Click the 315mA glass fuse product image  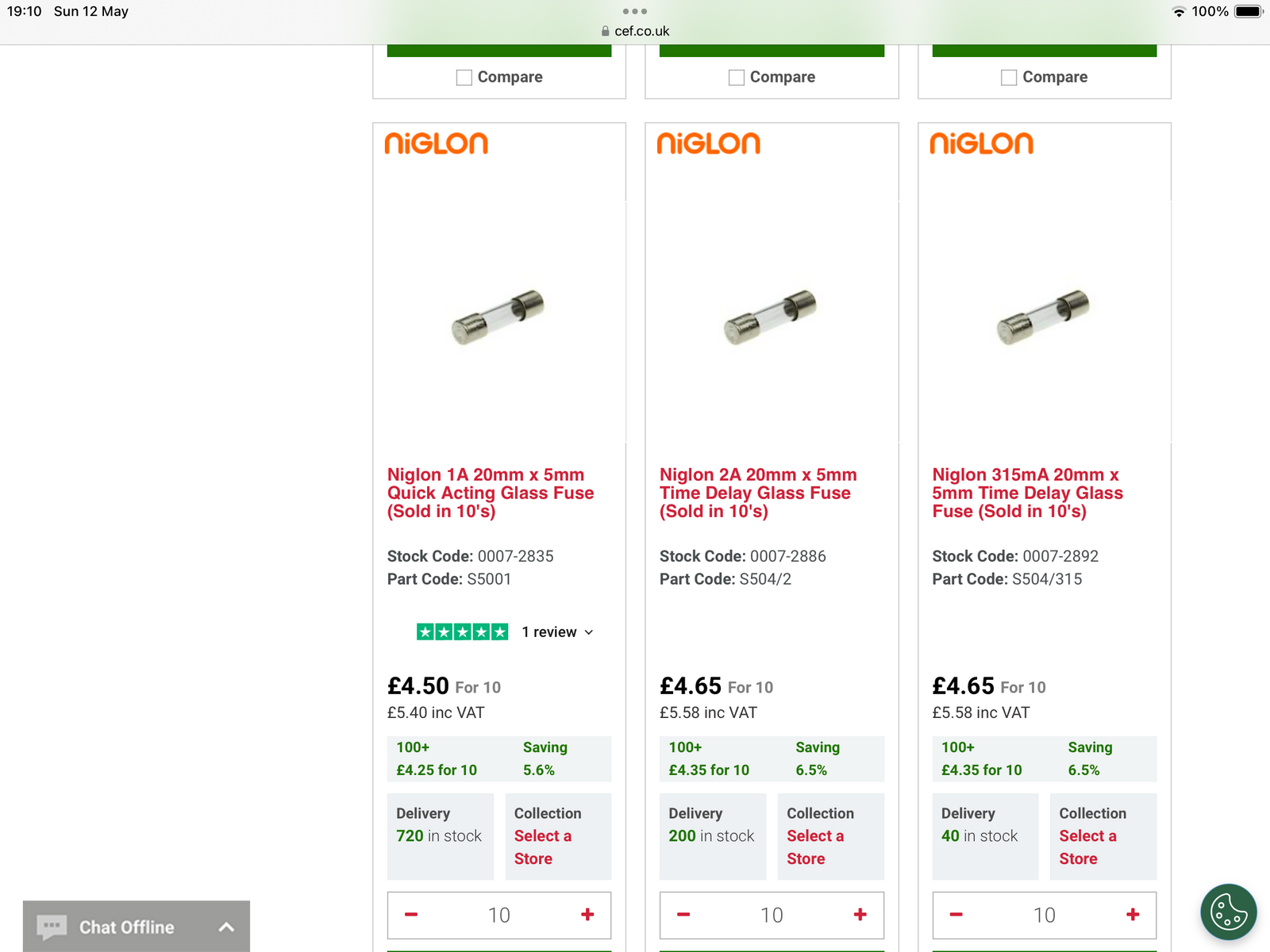1044,317
